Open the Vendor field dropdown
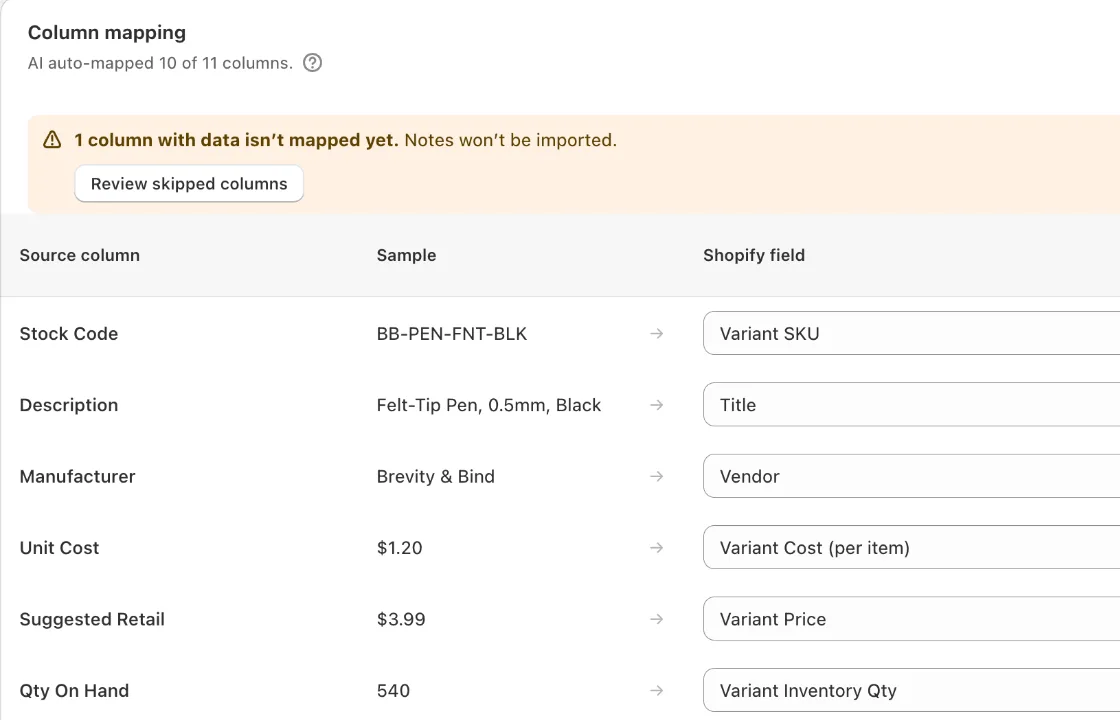This screenshot has height=720, width=1120. [x=911, y=476]
